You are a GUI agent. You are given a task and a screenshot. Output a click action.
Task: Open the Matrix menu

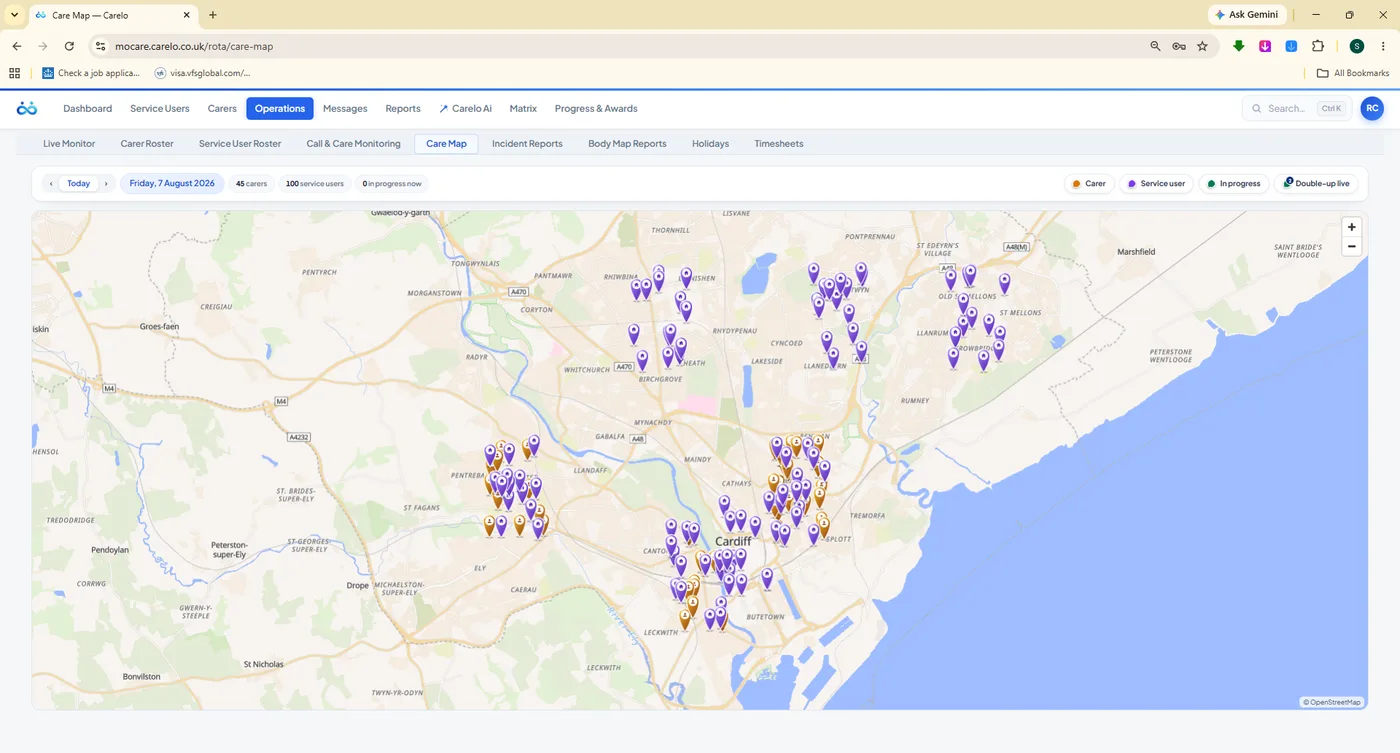[x=523, y=108]
